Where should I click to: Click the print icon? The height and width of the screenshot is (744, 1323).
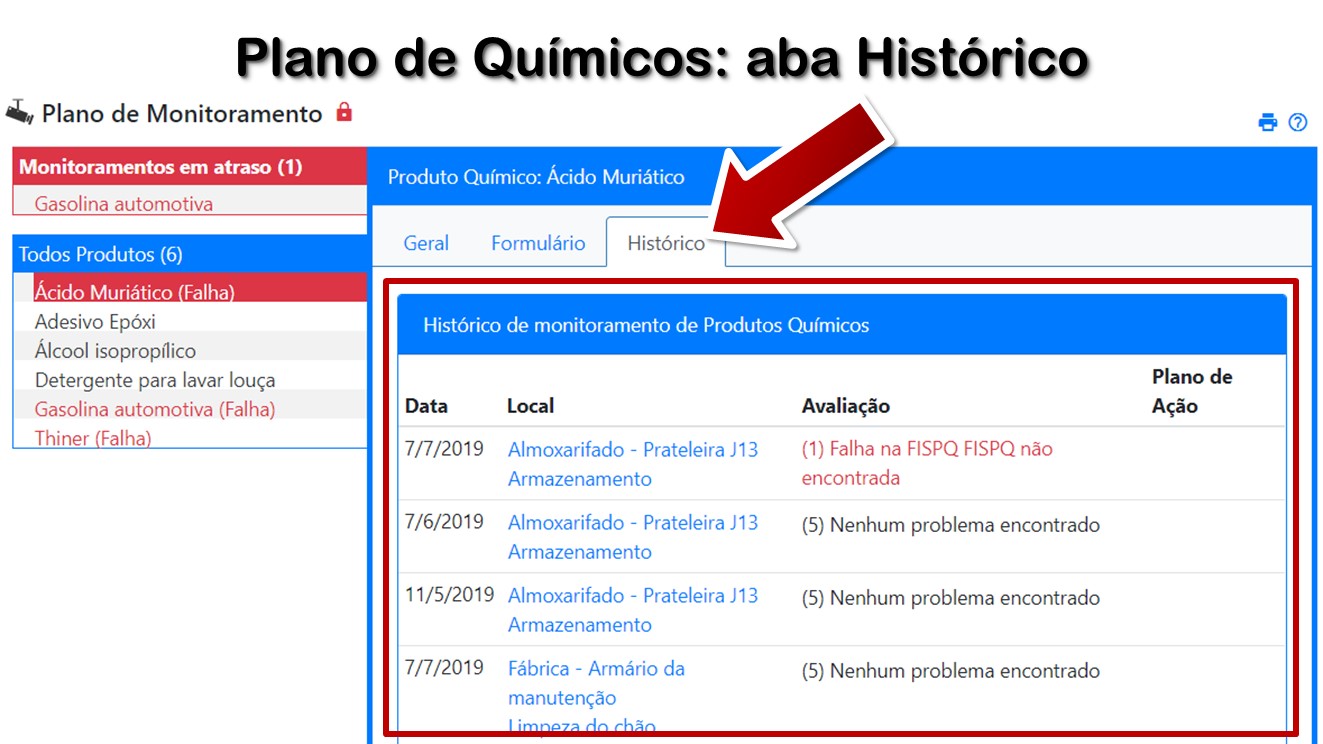[1268, 122]
